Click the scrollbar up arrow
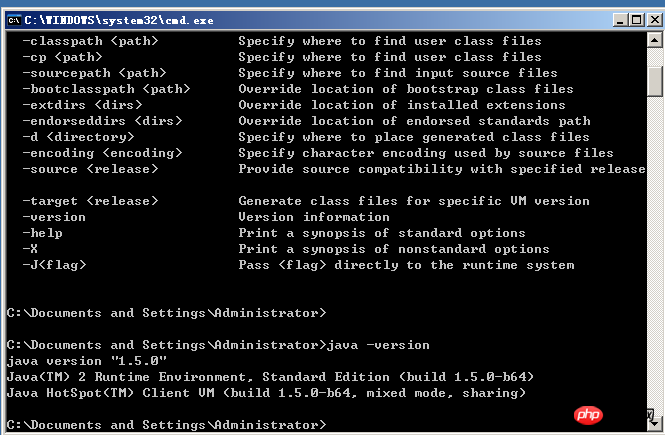Image resolution: width=665 pixels, height=435 pixels. tap(655, 39)
